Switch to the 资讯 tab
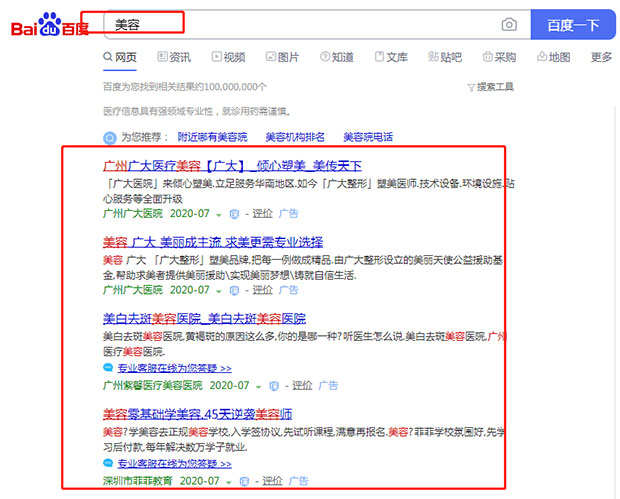 click(174, 57)
